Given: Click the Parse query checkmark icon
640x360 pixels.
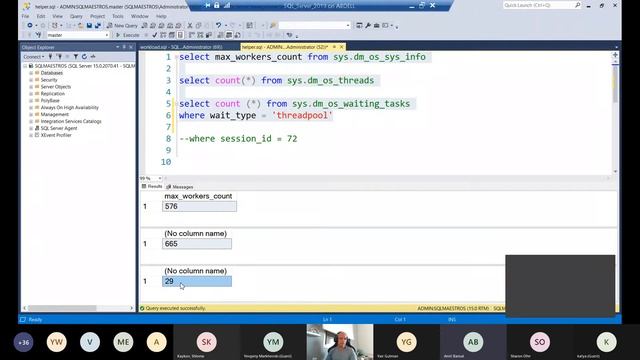Looking at the screenshot, I should [155, 35].
